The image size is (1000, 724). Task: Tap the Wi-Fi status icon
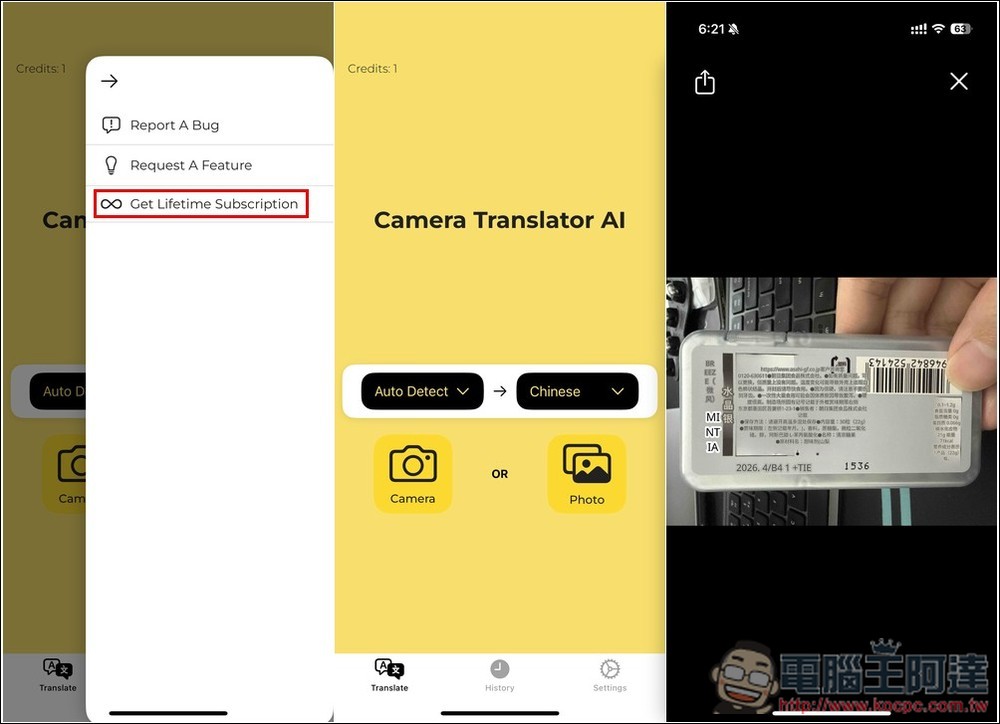click(x=938, y=29)
